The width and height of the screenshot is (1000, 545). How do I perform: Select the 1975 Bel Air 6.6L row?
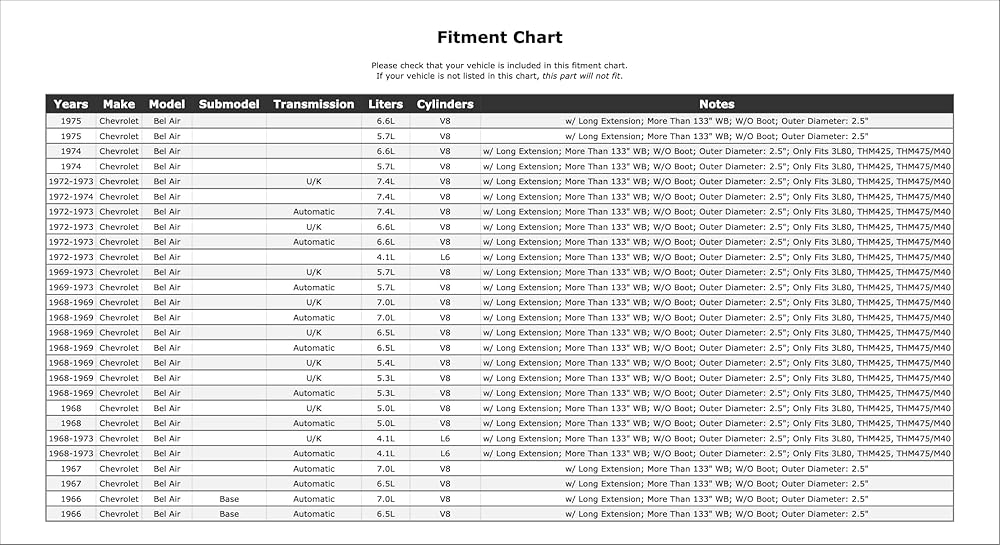(499, 120)
